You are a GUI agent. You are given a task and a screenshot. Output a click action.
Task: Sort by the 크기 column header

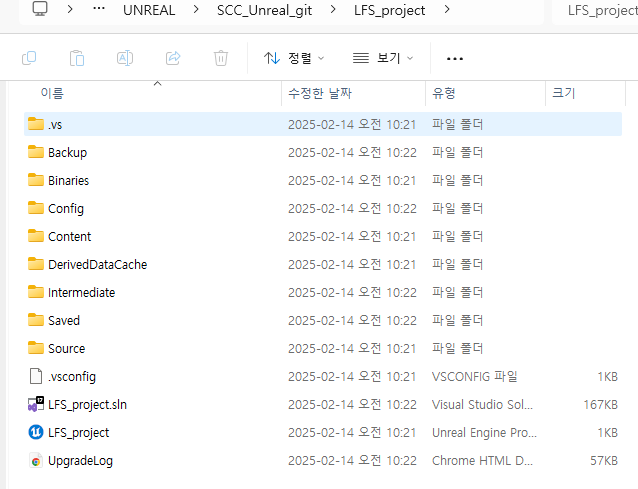(563, 93)
